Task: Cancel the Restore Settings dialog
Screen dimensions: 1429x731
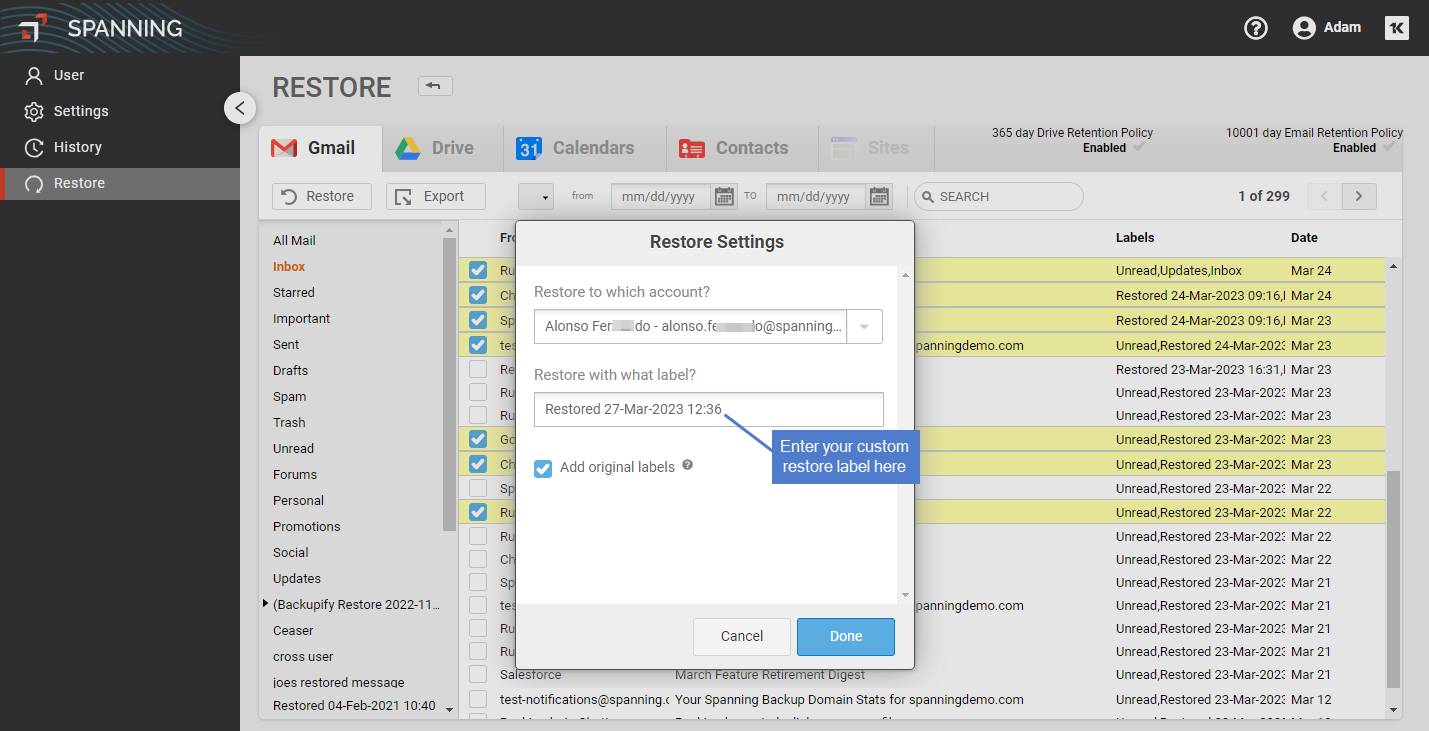Action: (742, 636)
